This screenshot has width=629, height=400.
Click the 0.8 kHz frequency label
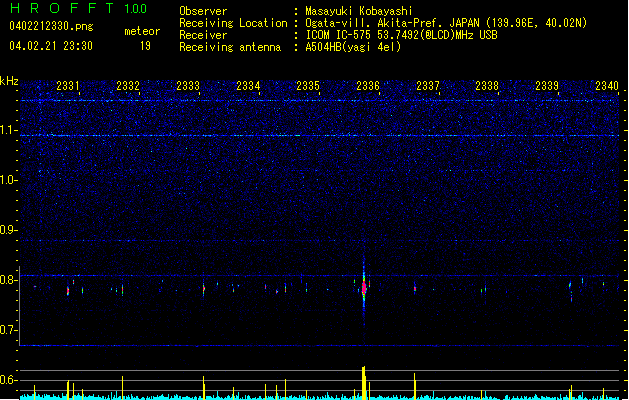9,280
